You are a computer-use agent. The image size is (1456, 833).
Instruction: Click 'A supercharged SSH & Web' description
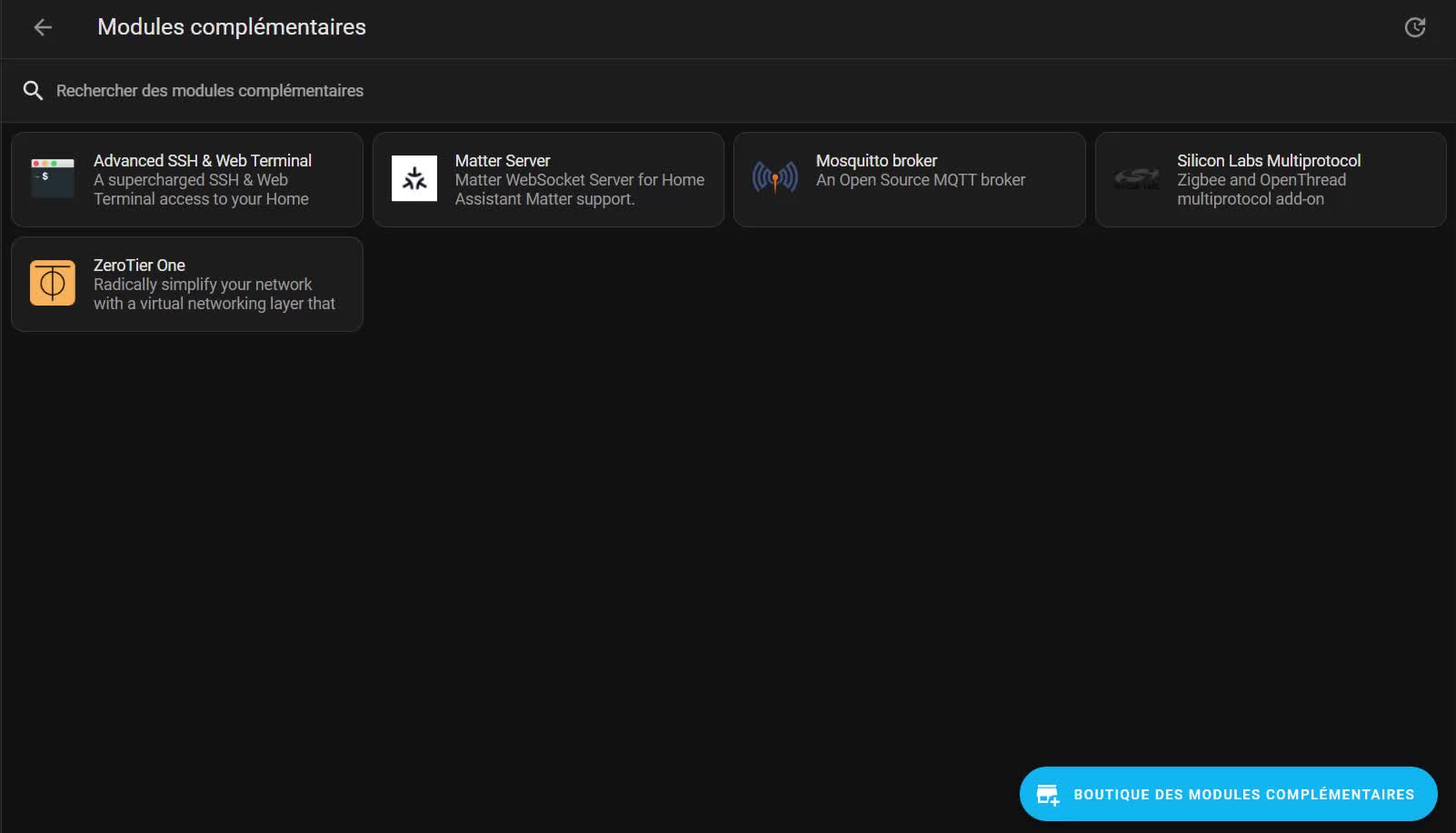(191, 180)
